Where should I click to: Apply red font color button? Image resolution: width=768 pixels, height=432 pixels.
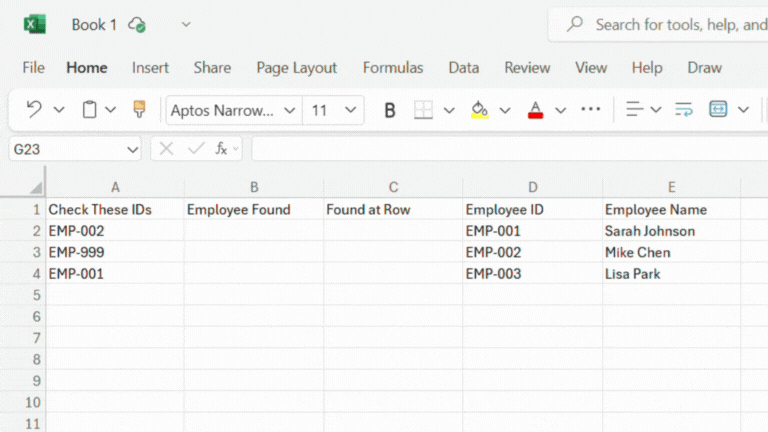pos(535,110)
